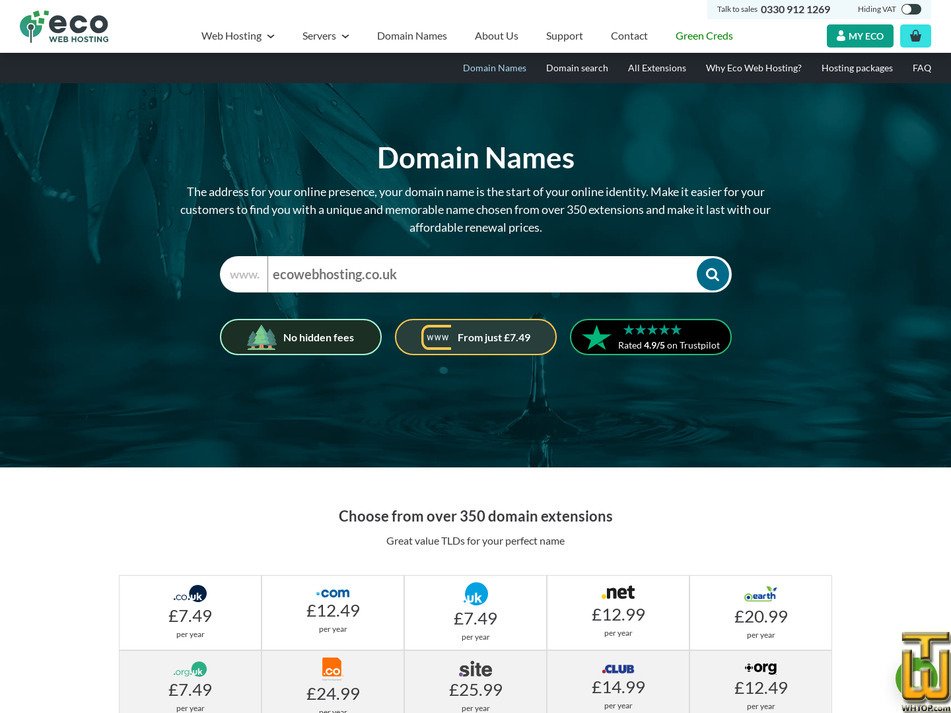Open the shopping basket icon
Viewport: 951px width, 713px height.
pos(915,35)
